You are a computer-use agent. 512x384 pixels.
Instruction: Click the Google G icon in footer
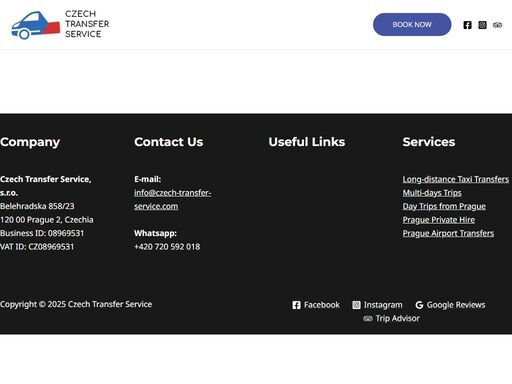419,305
